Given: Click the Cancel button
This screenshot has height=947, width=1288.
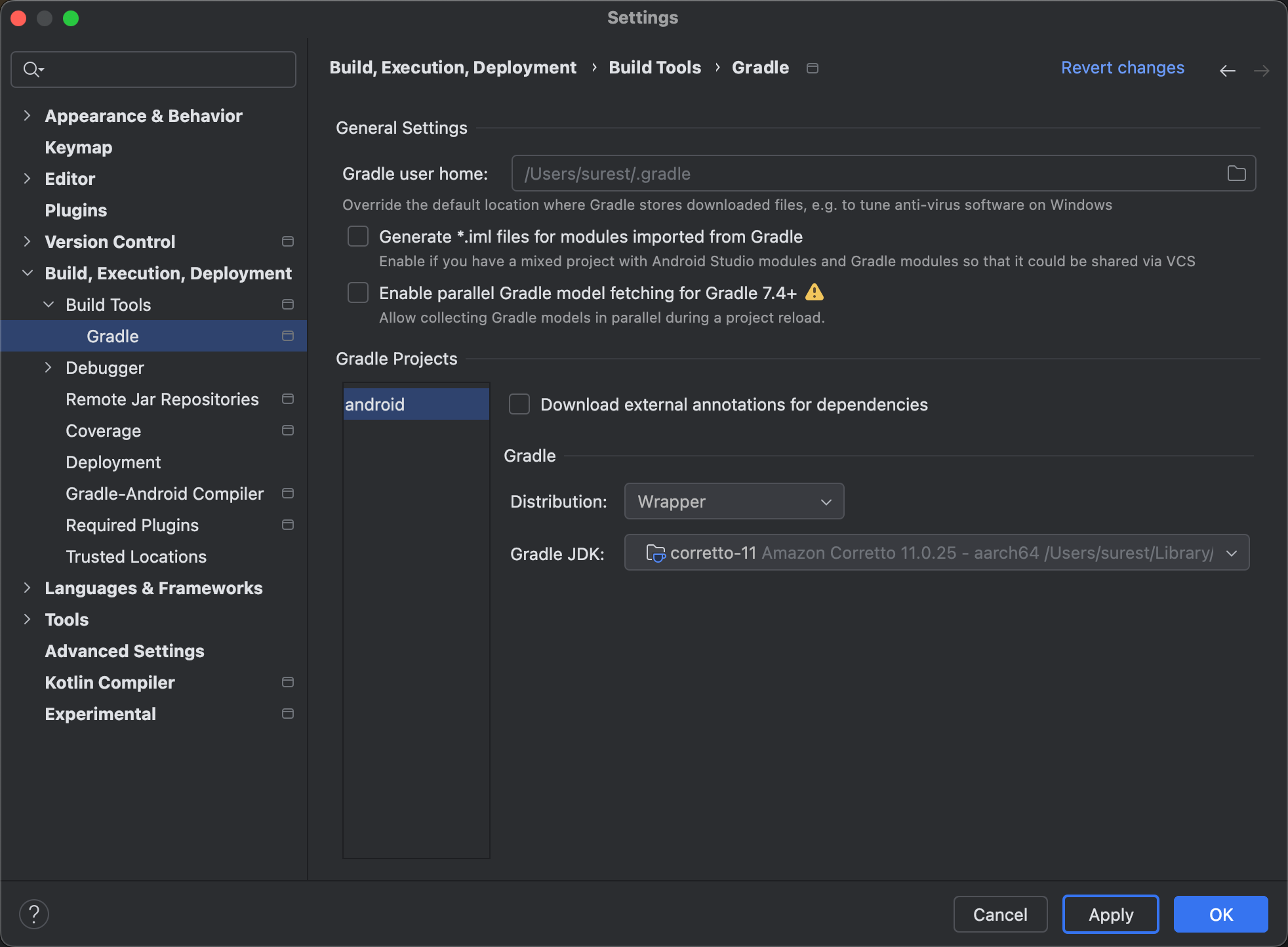Looking at the screenshot, I should pos(1000,914).
